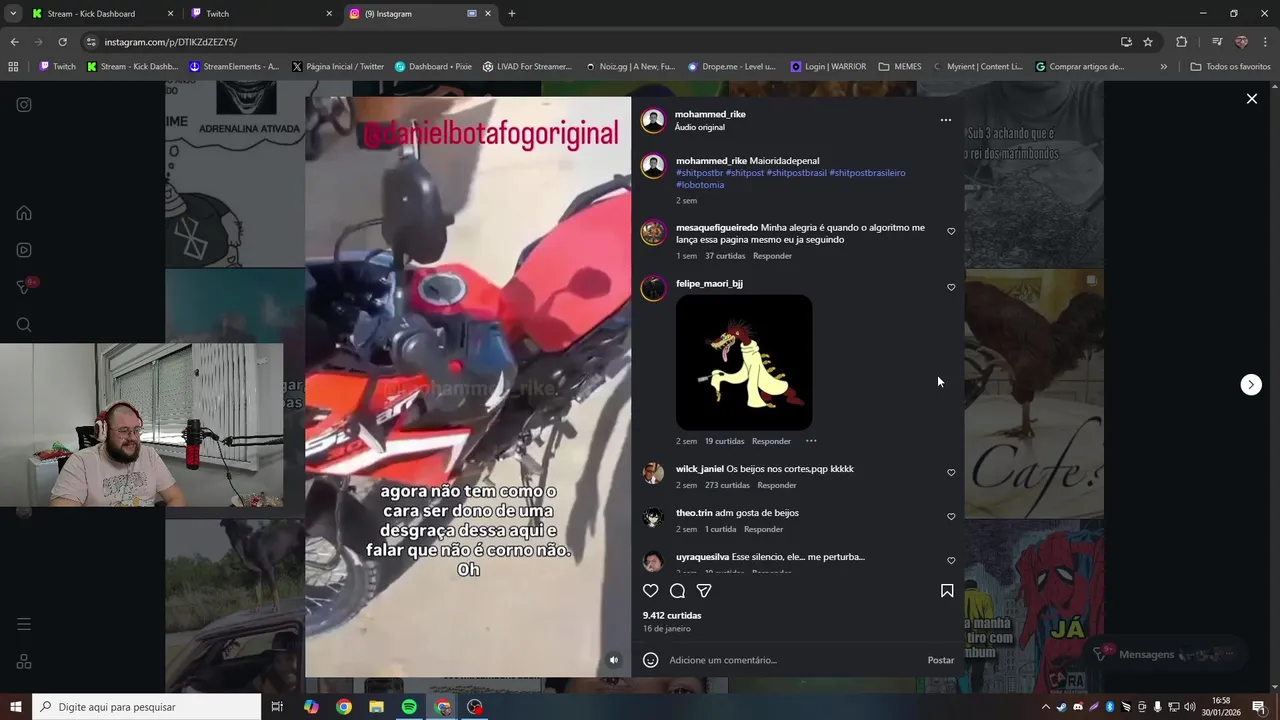1280x720 pixels.
Task: Open the hamburger More menu in sidebar
Action: [24, 624]
